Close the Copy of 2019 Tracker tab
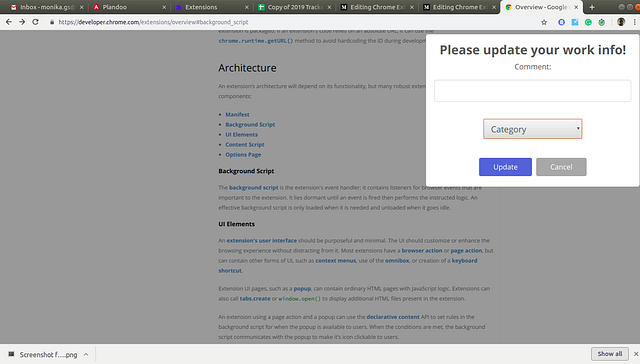Viewport: 640px width, 364px height. [329, 7]
